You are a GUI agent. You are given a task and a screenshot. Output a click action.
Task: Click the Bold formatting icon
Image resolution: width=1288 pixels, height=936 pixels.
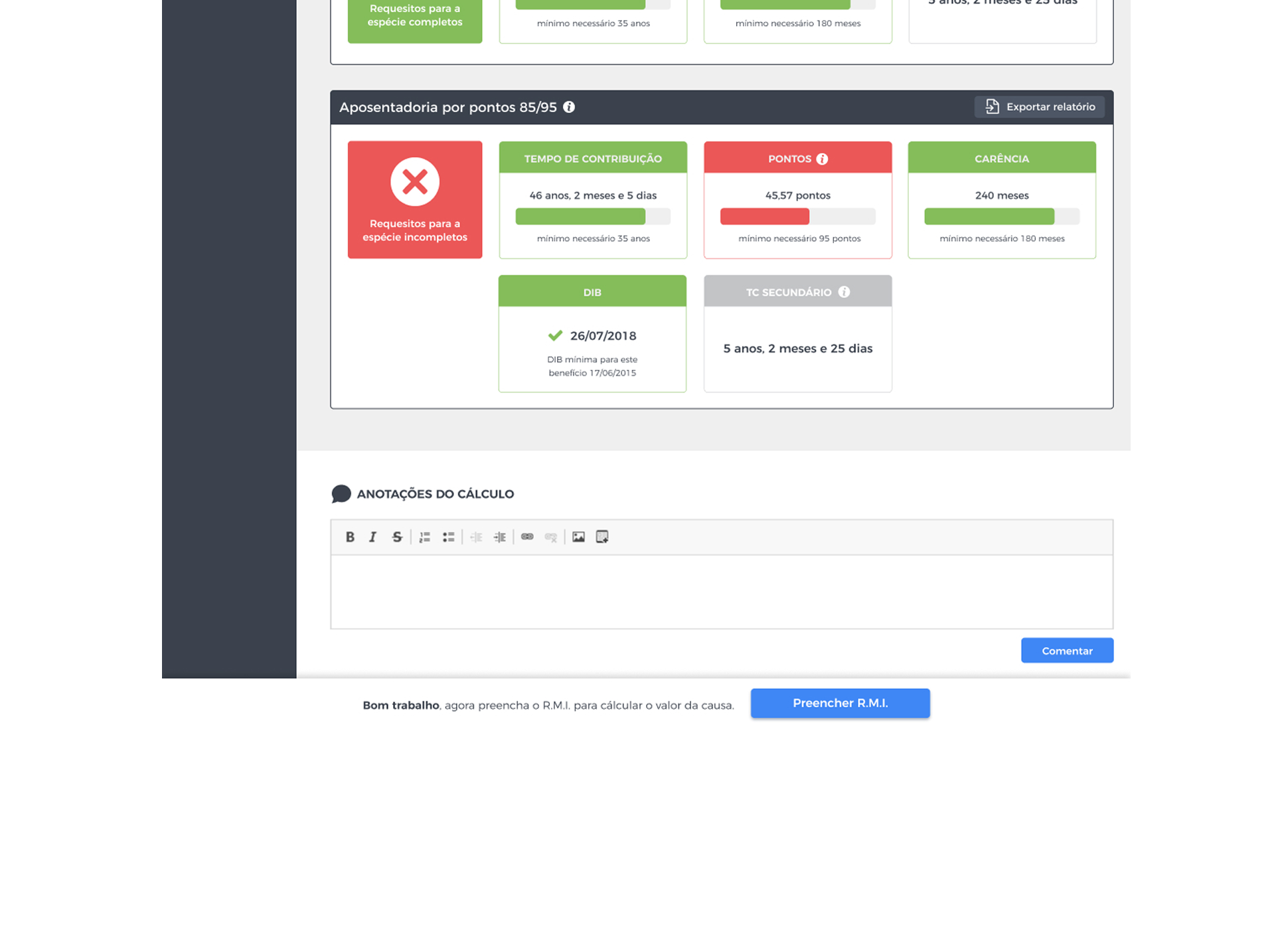[351, 537]
